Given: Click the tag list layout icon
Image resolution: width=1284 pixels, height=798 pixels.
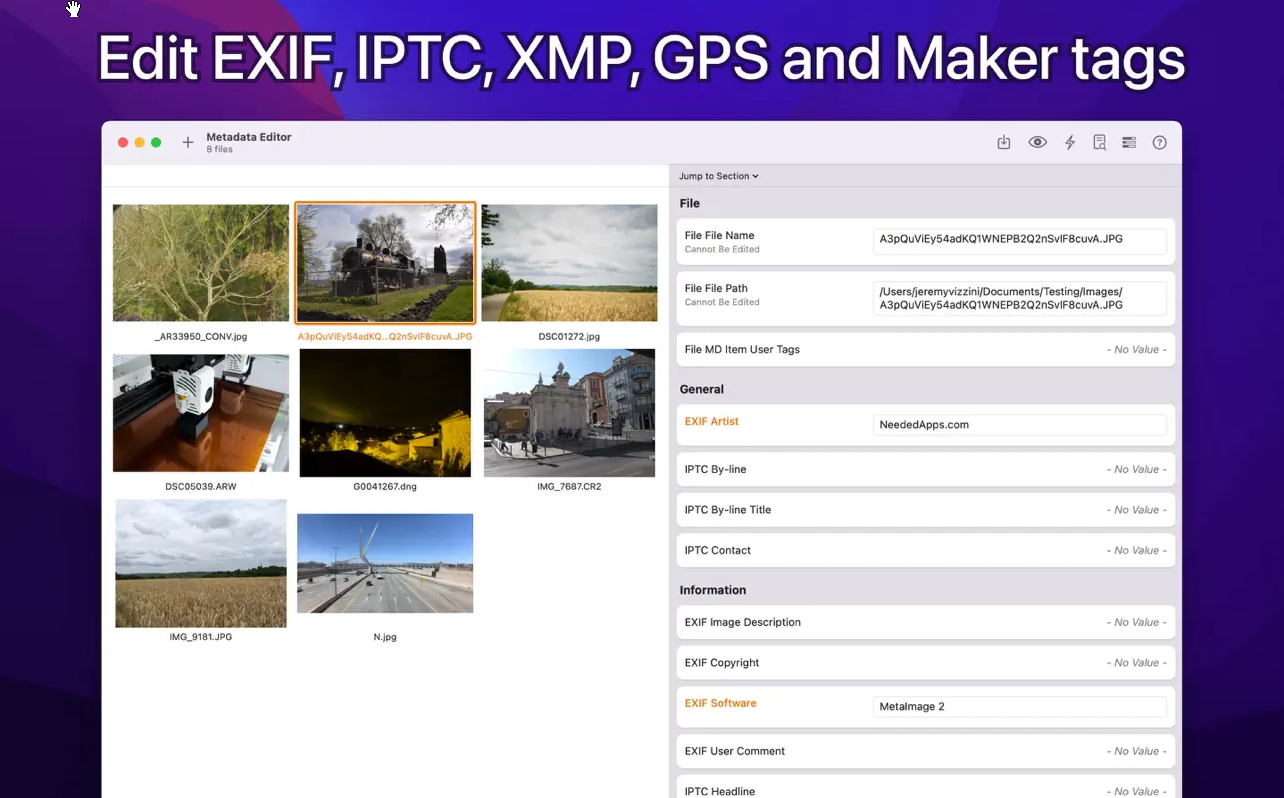Looking at the screenshot, I should tap(1129, 143).
